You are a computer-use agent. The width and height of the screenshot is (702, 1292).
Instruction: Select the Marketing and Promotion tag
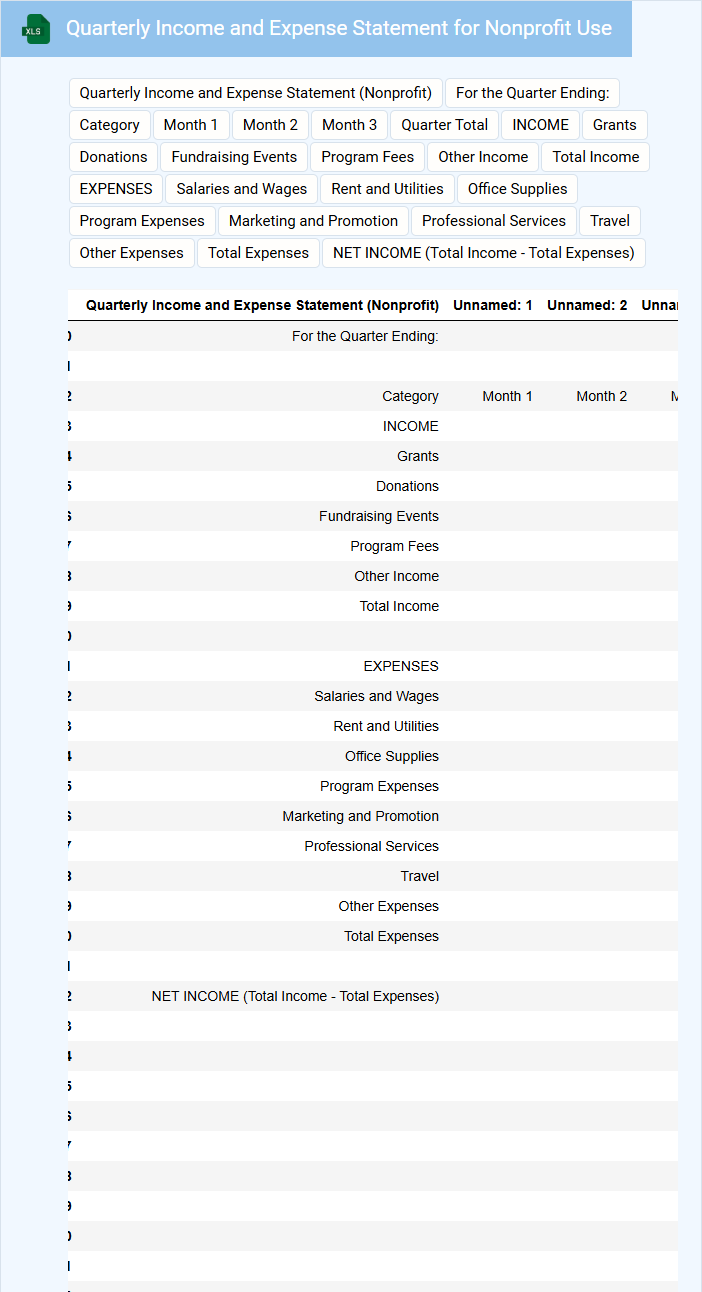(313, 221)
